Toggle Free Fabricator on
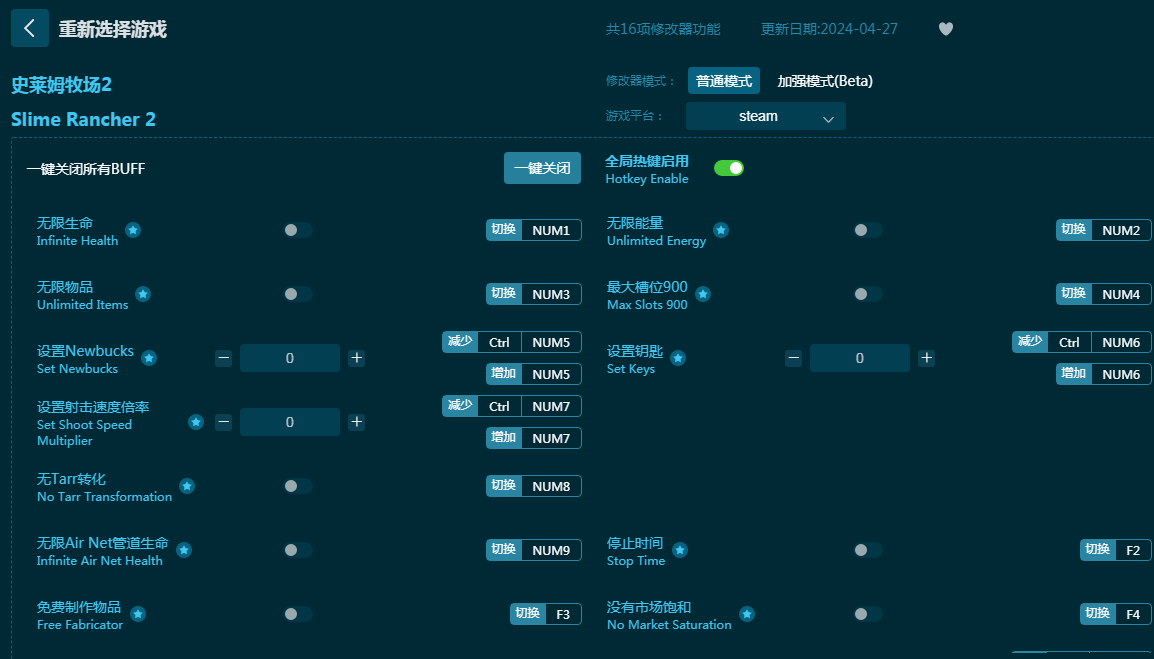The width and height of the screenshot is (1154, 659). click(298, 614)
